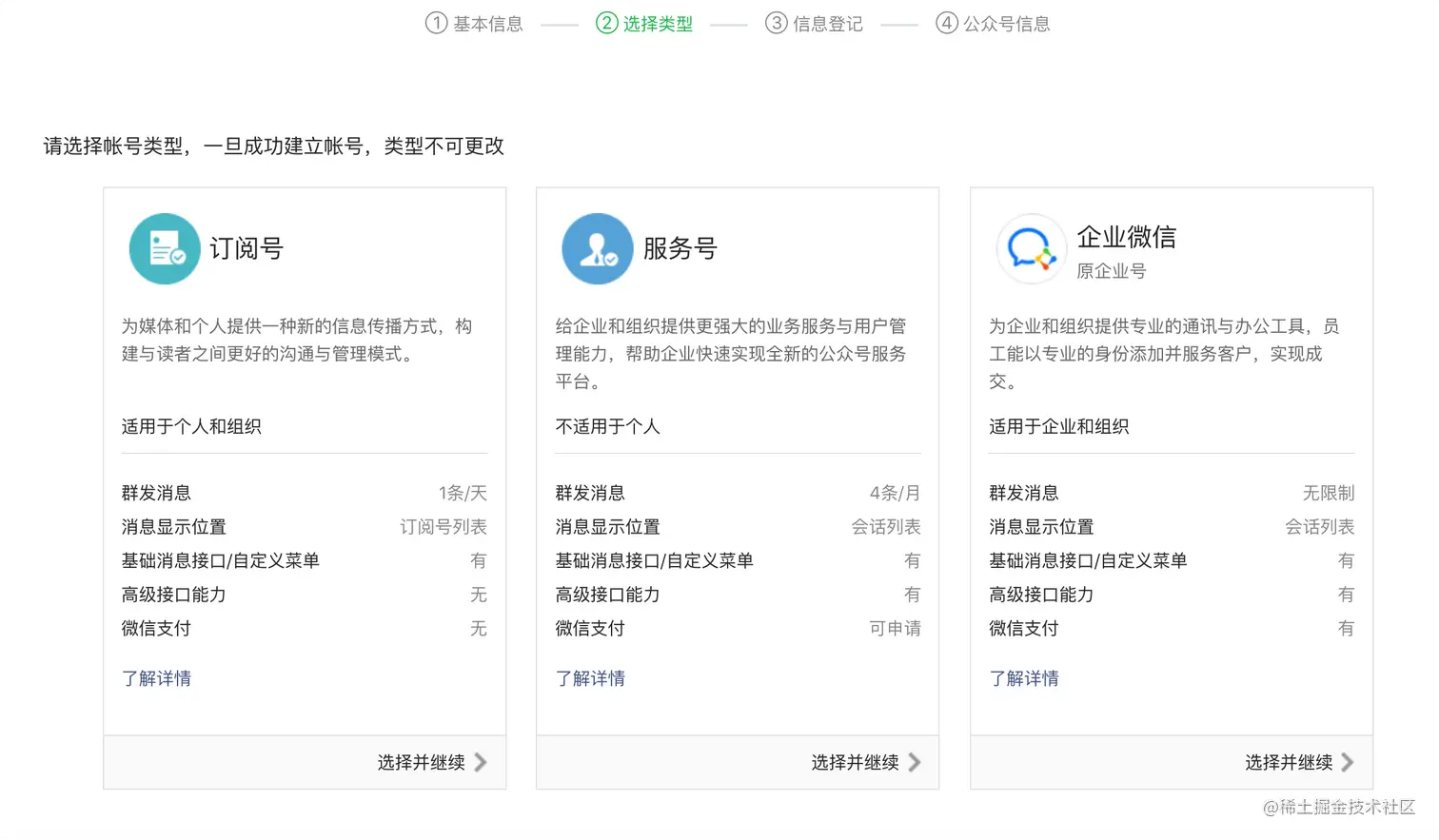The image size is (1439, 840).
Task: Click step 4 公众号信息 circle icon
Action: pos(946,23)
